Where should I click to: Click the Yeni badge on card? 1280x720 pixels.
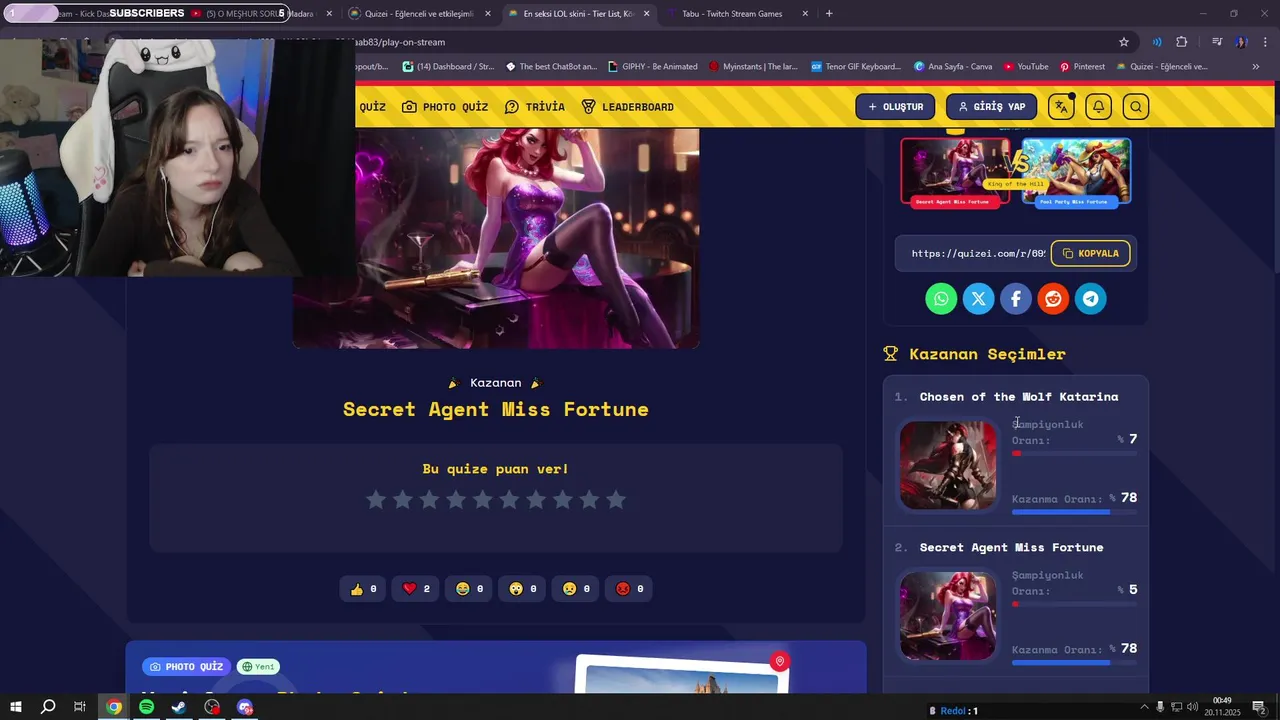coord(258,667)
